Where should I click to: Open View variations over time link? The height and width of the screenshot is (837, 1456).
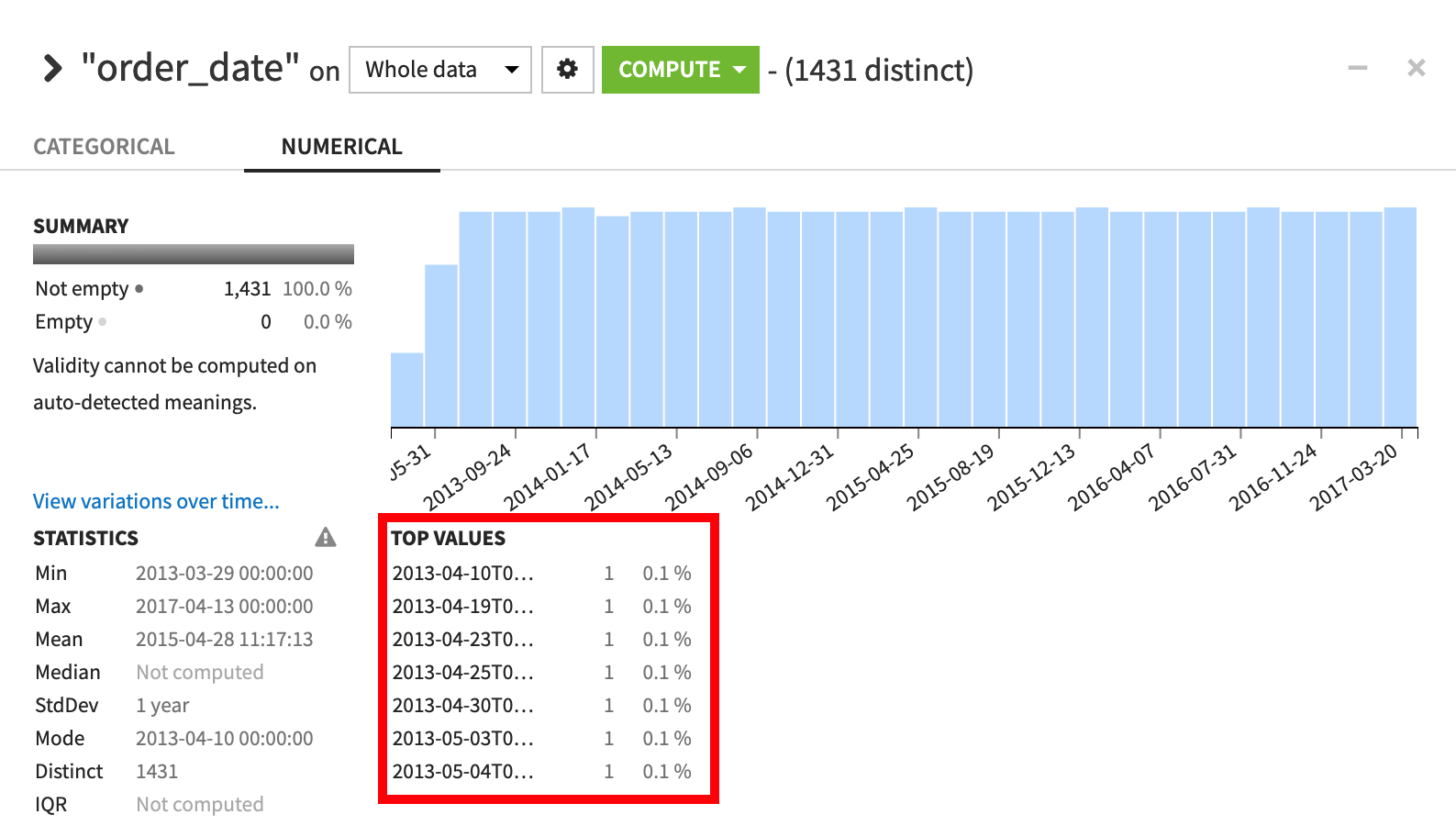pyautogui.click(x=156, y=501)
